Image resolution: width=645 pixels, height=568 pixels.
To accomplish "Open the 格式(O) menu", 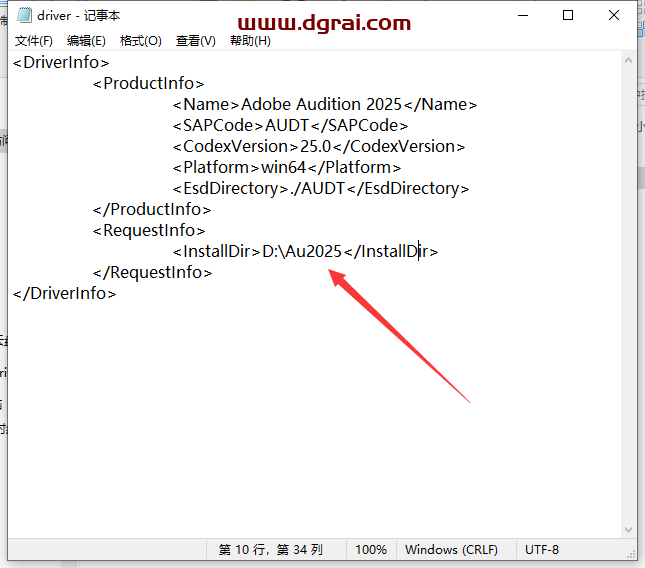I will pyautogui.click(x=141, y=41).
